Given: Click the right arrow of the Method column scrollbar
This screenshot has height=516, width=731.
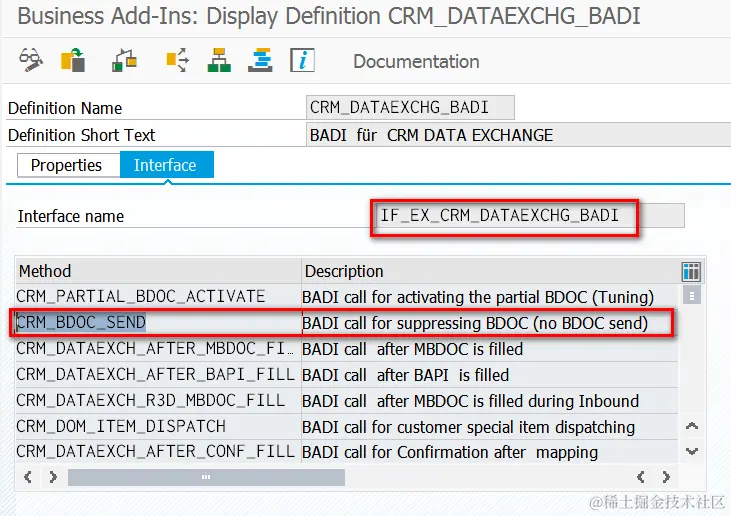Looking at the screenshot, I should (53, 477).
